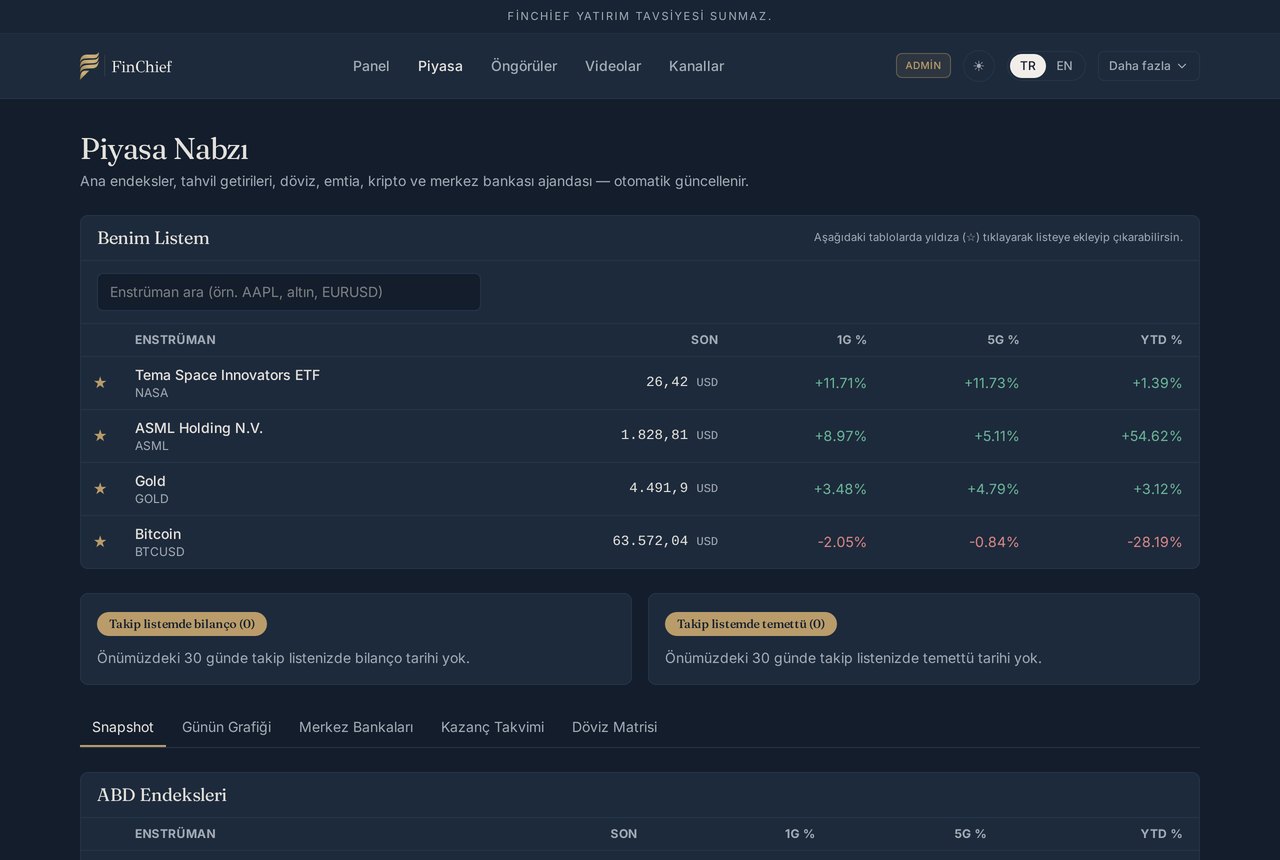
Task: Click the +8.97% daily change value
Action: [x=841, y=436]
